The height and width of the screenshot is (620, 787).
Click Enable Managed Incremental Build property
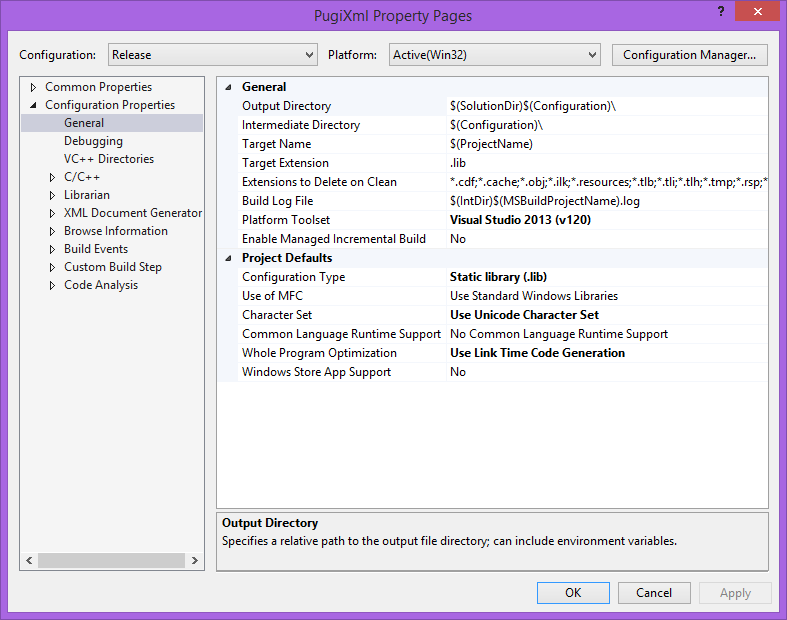click(x=334, y=239)
